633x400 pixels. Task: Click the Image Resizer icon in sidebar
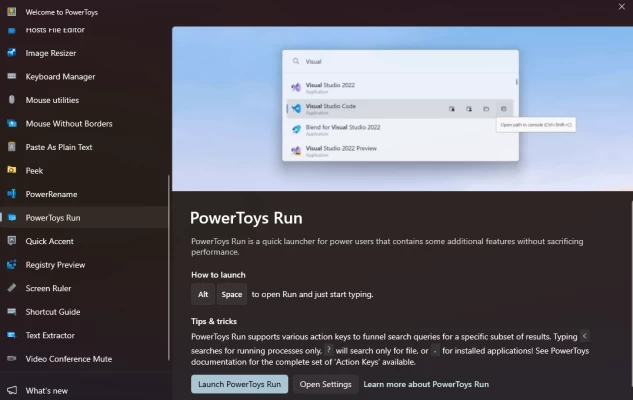click(x=11, y=53)
